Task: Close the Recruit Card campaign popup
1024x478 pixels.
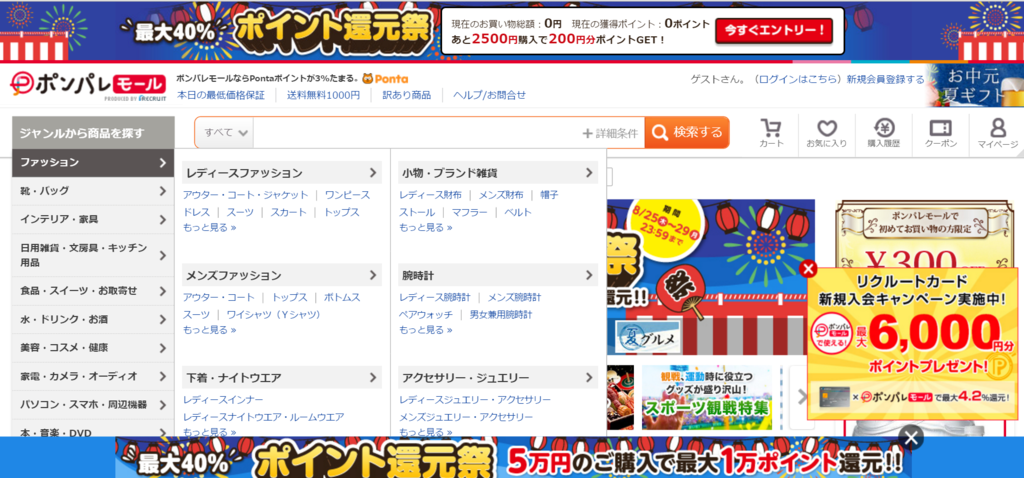Action: (808, 268)
